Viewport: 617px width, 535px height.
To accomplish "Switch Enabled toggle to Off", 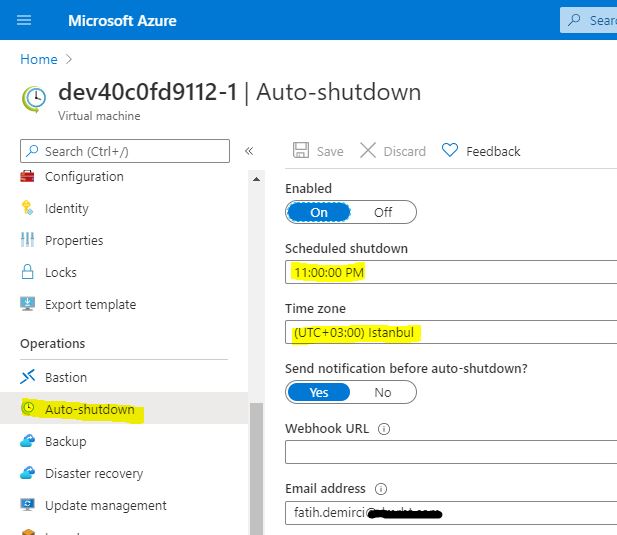I will (x=383, y=212).
